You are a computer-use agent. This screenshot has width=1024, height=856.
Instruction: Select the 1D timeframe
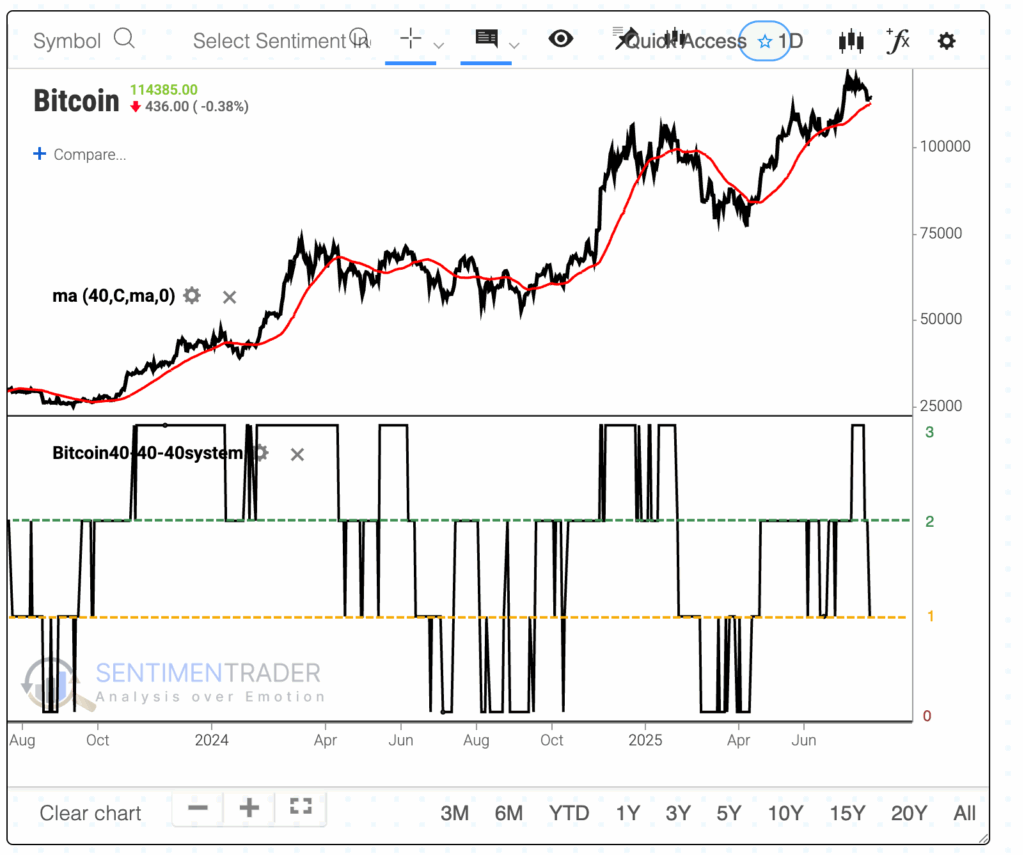click(792, 41)
